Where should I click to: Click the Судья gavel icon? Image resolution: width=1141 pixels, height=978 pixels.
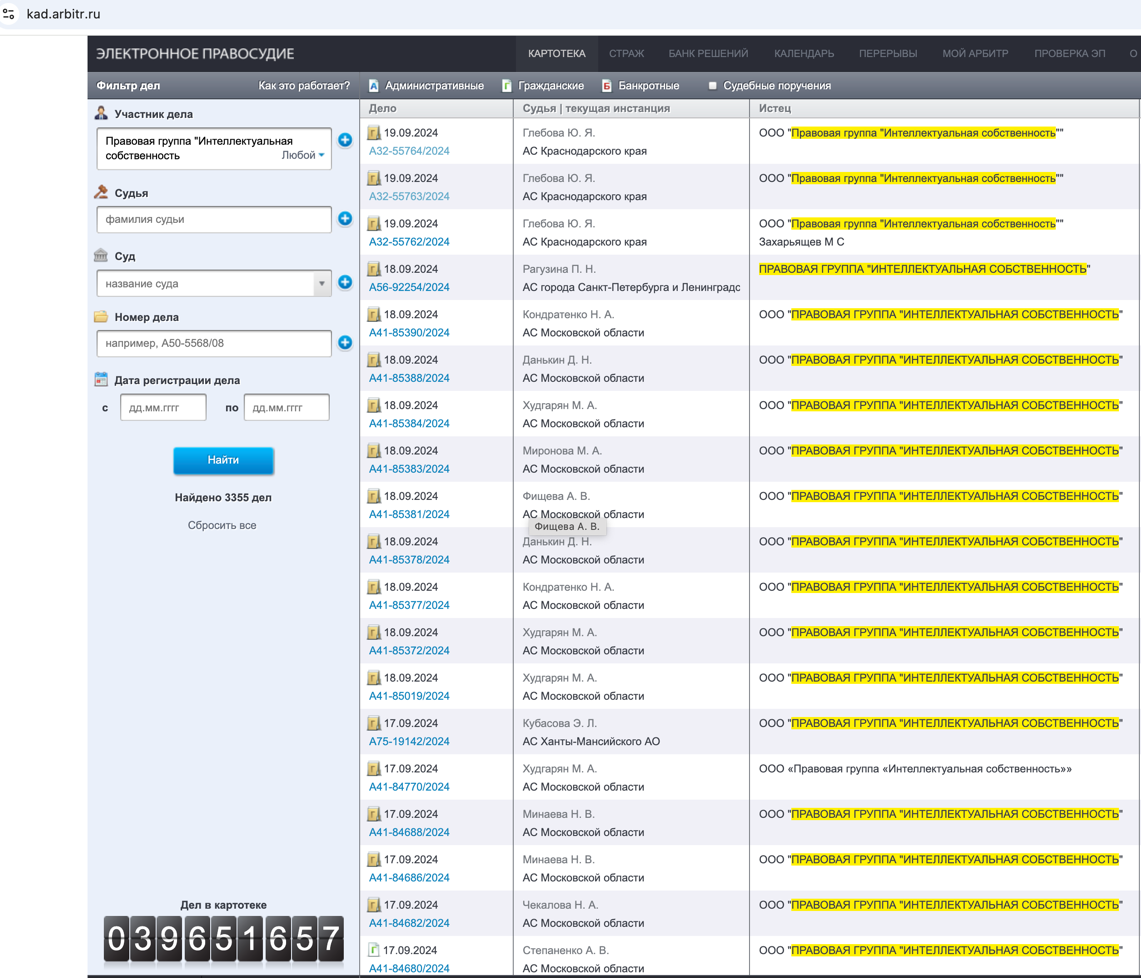click(x=101, y=192)
